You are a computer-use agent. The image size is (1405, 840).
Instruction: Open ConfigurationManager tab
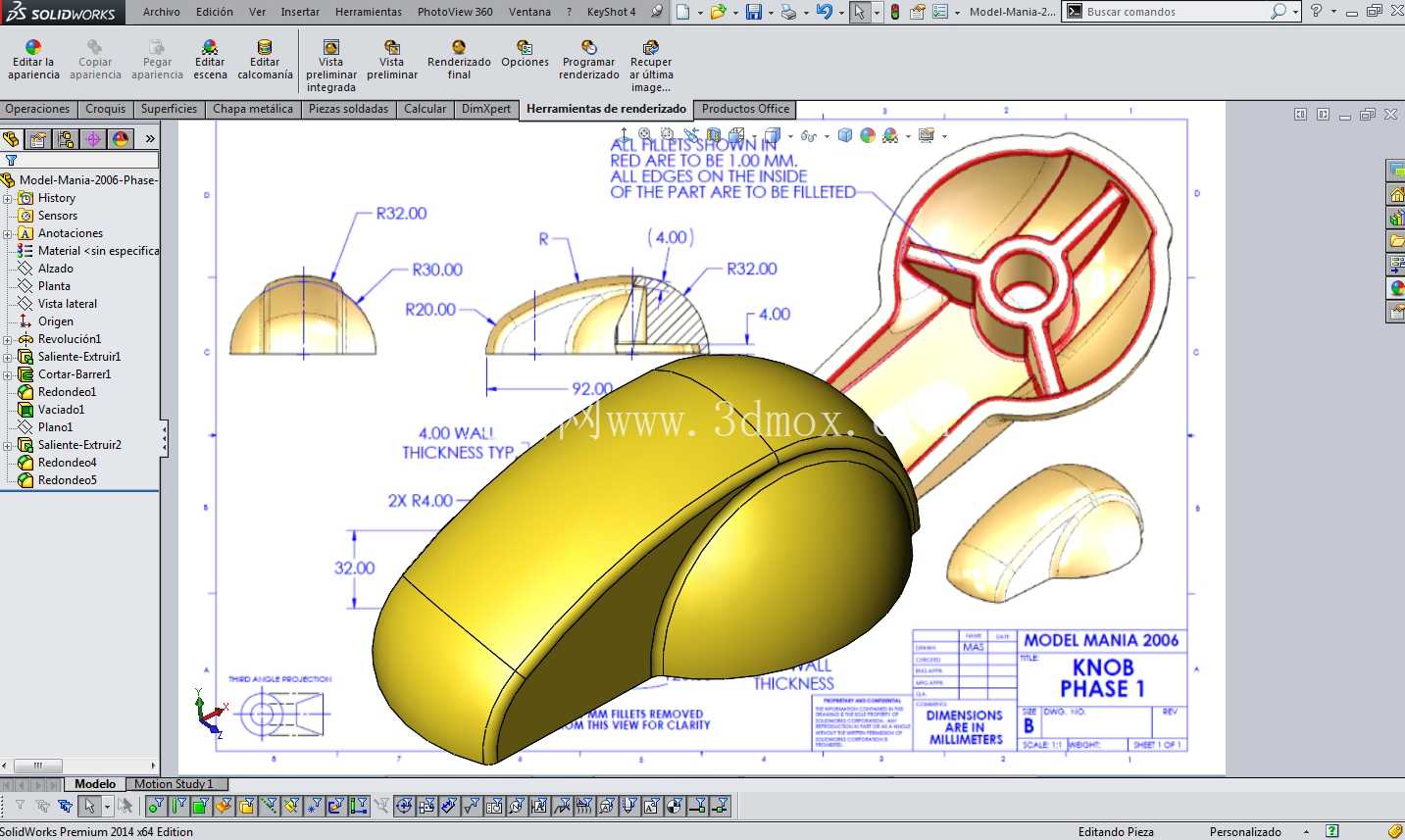[66, 139]
